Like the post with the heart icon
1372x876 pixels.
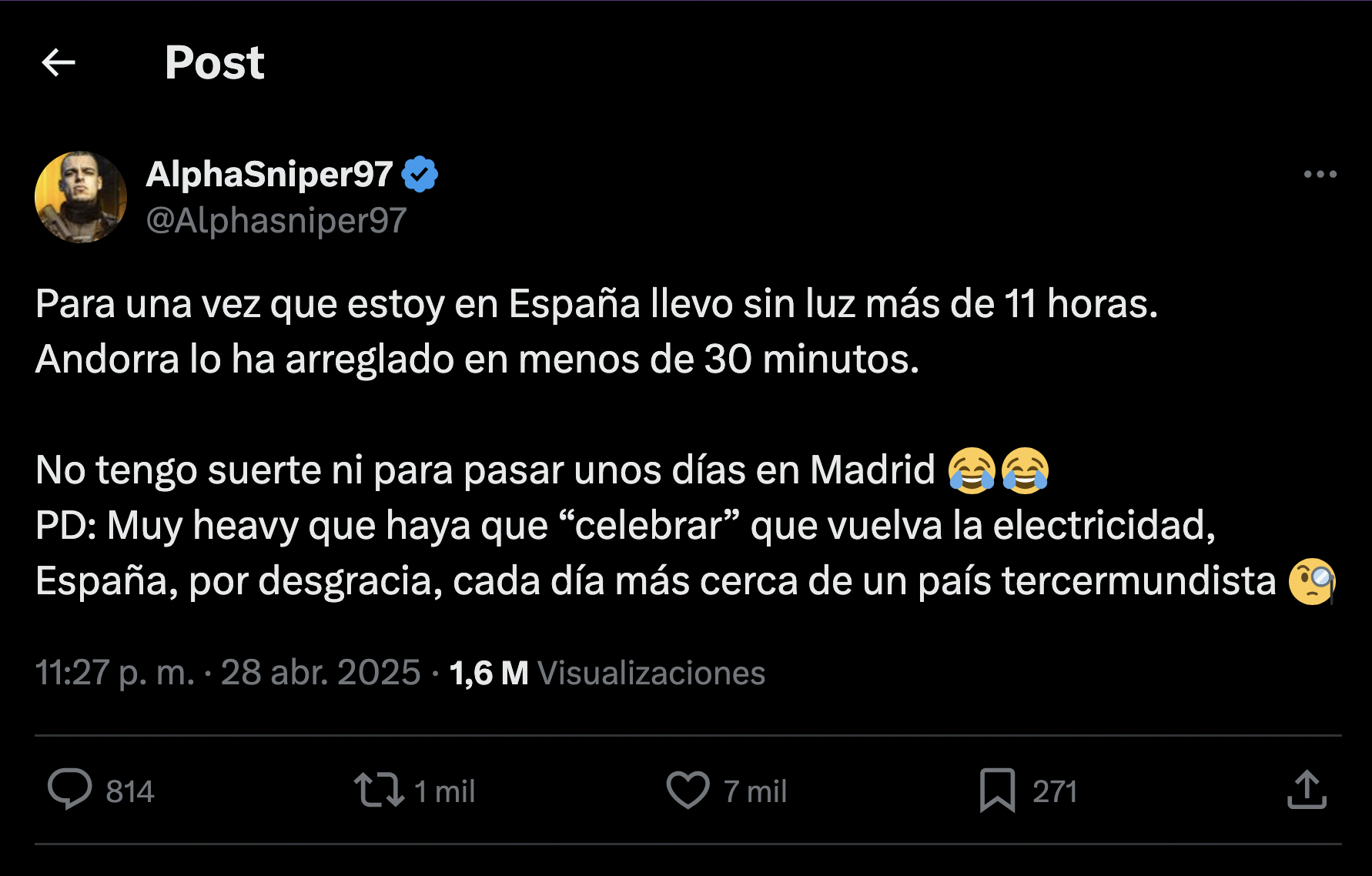tap(688, 790)
